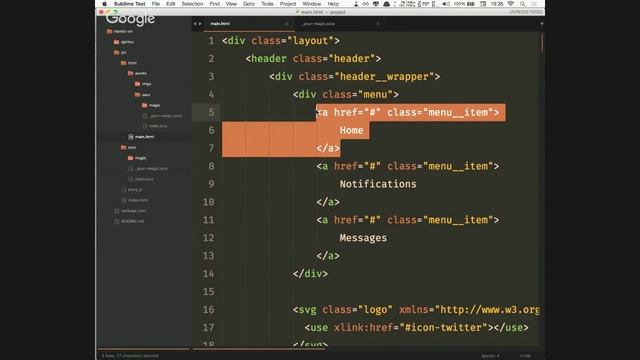Screen dimensions: 640x360
Task: Open the Tools menu
Action: [267, 4]
